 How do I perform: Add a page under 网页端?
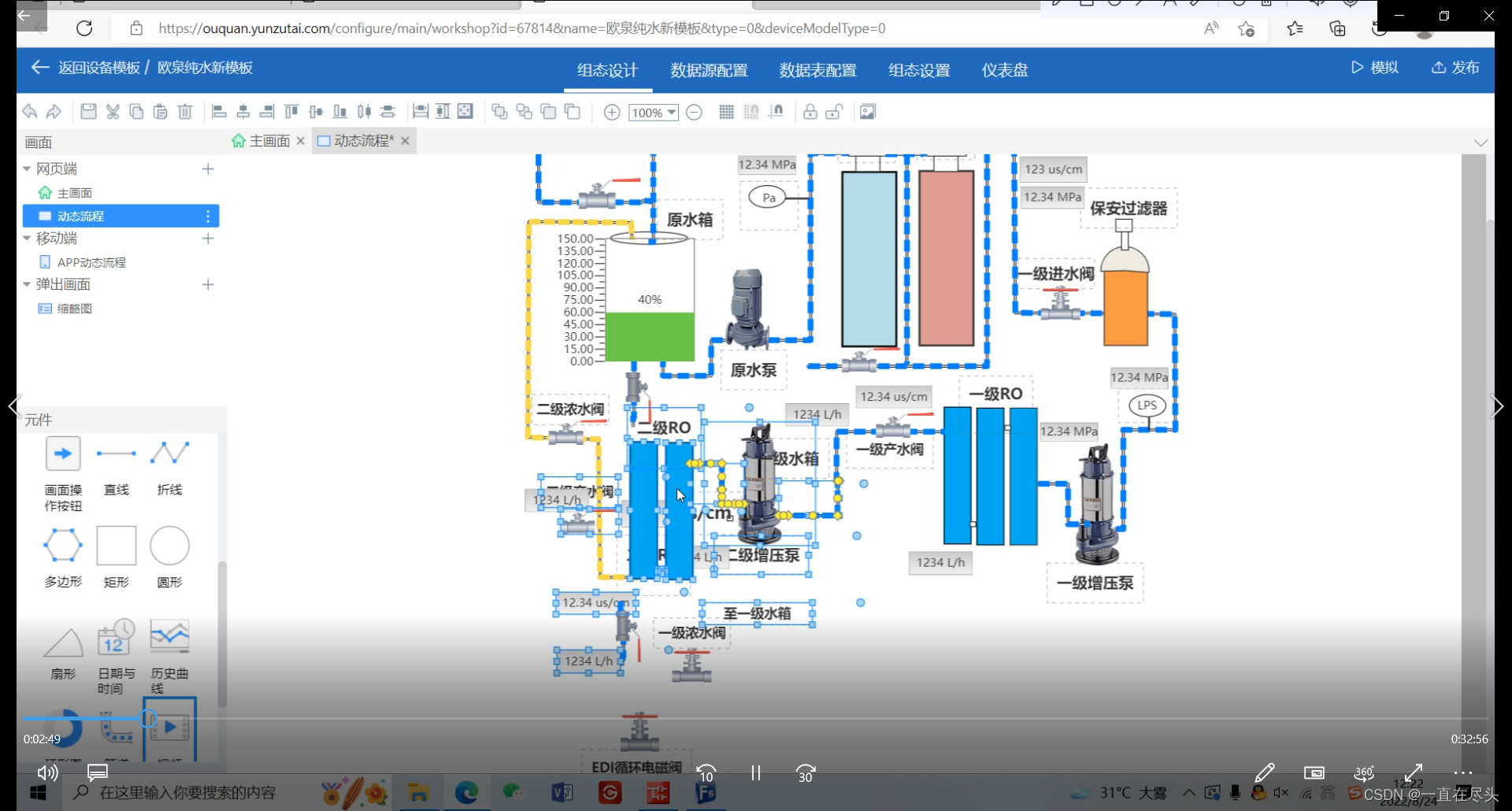point(208,168)
